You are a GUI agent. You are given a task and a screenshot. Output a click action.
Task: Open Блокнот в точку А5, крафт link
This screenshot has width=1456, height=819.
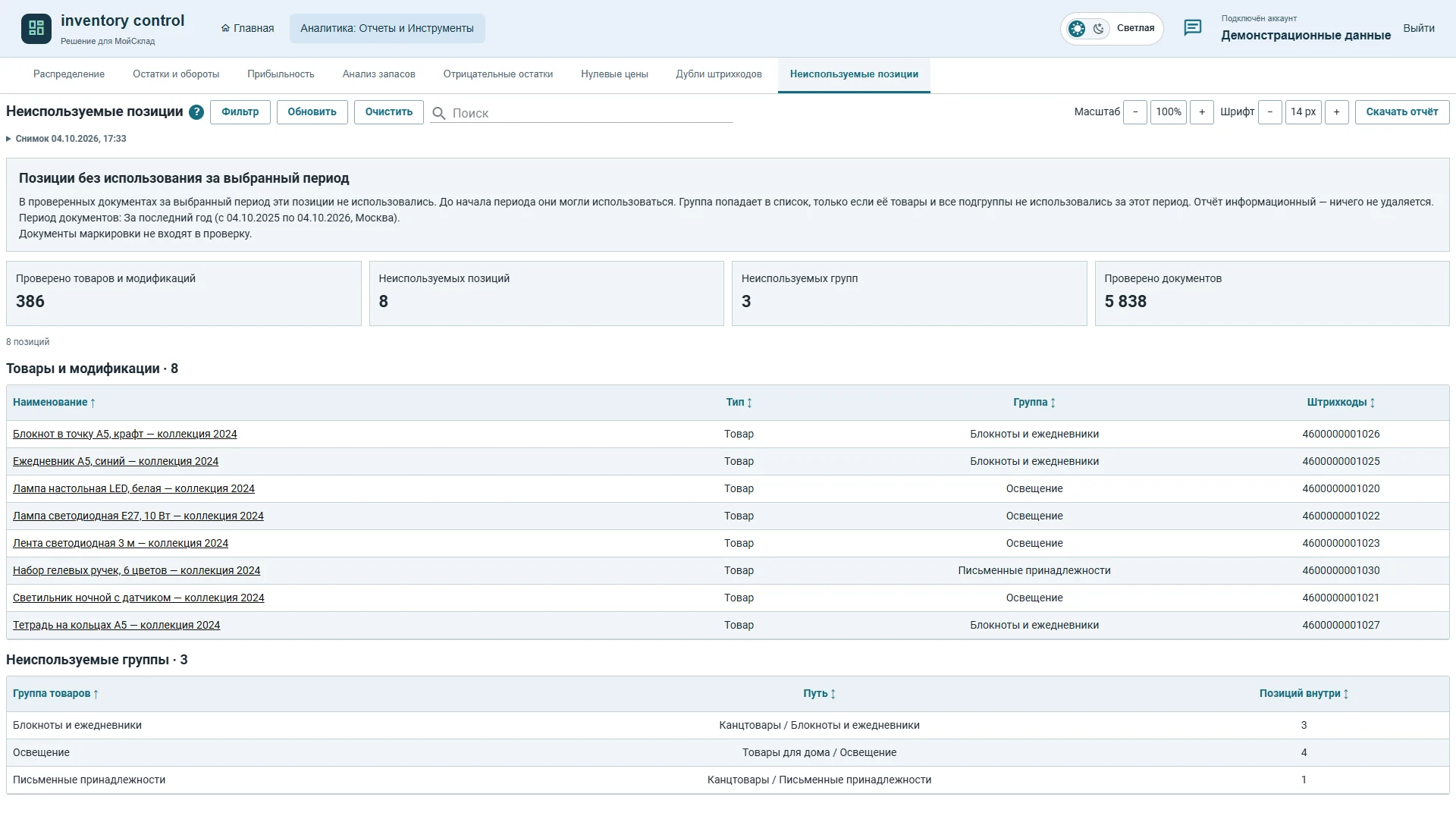(125, 435)
